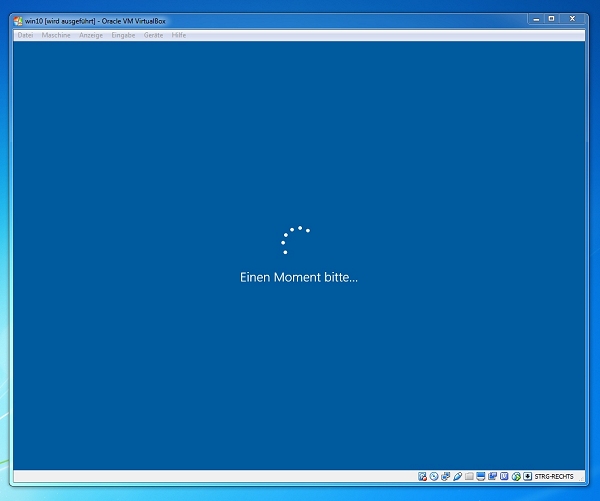
Task: Click the network adapters status icon
Action: click(x=445, y=477)
